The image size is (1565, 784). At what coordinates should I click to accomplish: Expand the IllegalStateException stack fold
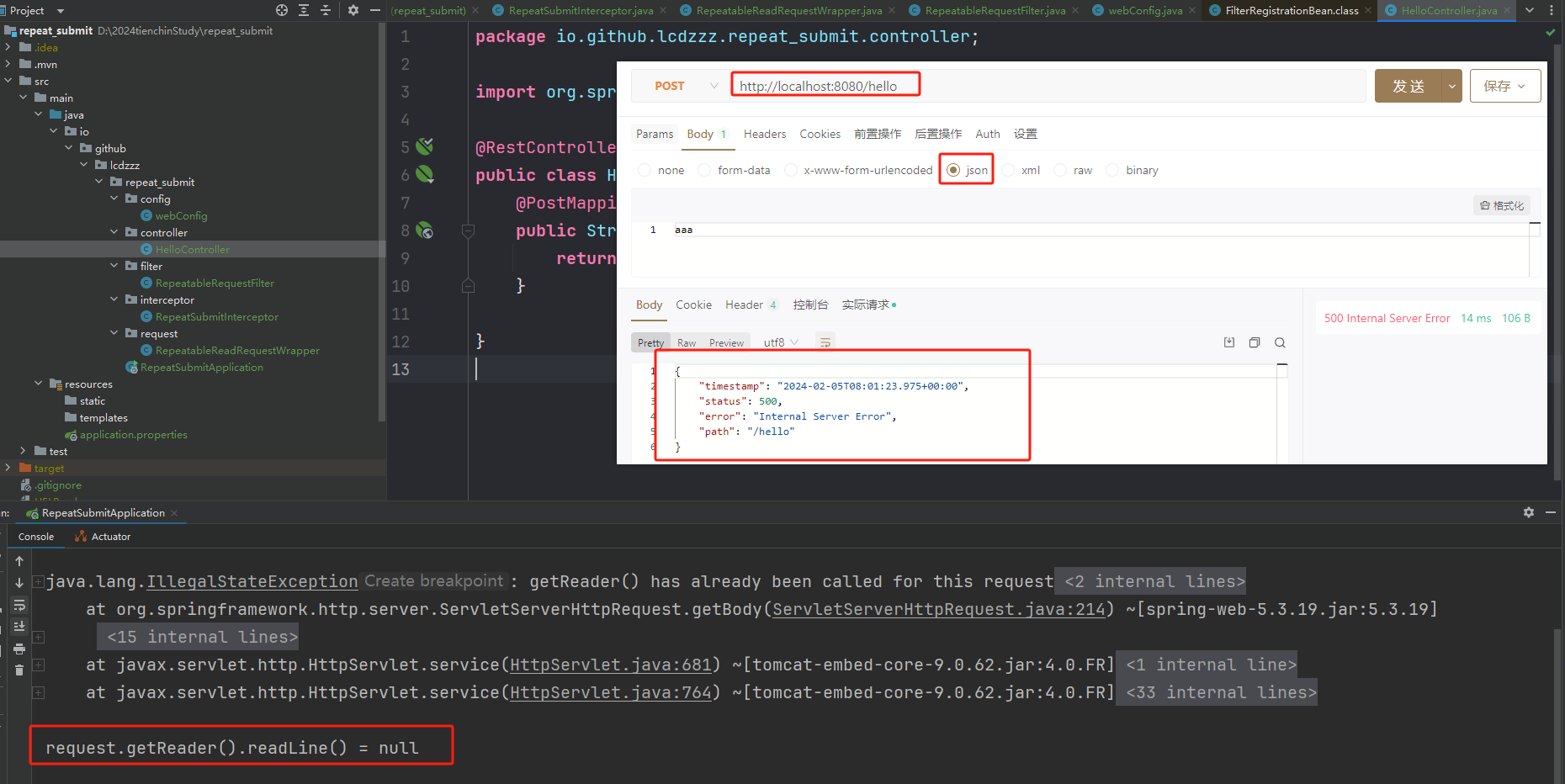click(39, 581)
